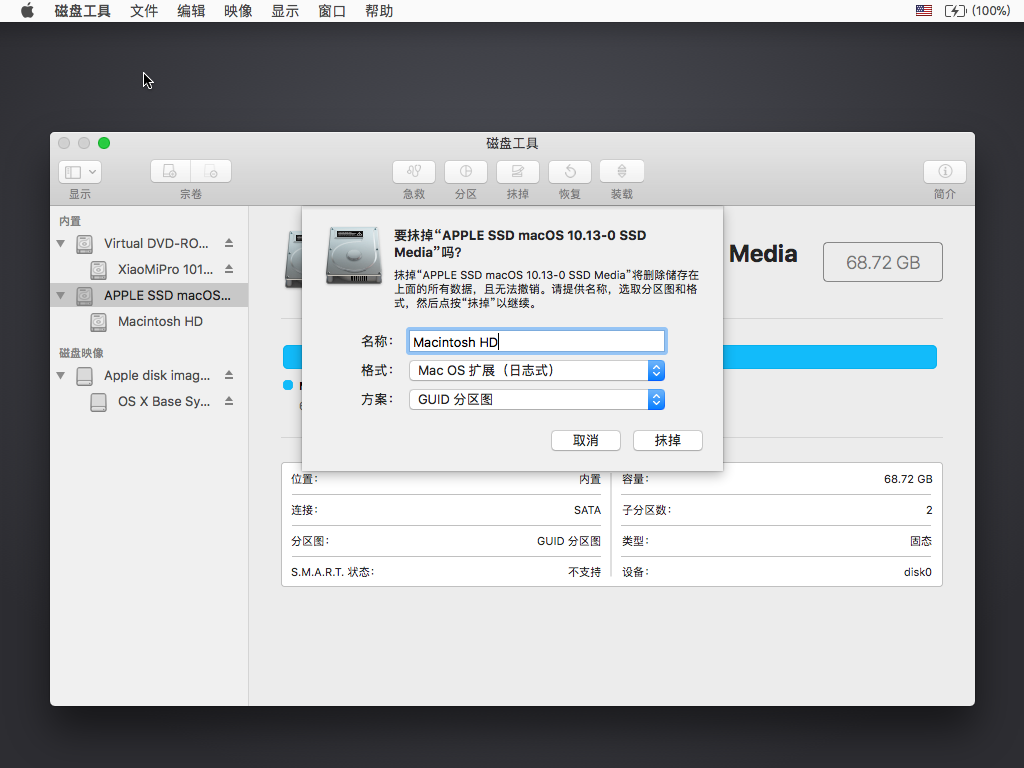Eject the Virtual DVD-ROM drive
The height and width of the screenshot is (768, 1024).
point(229,243)
